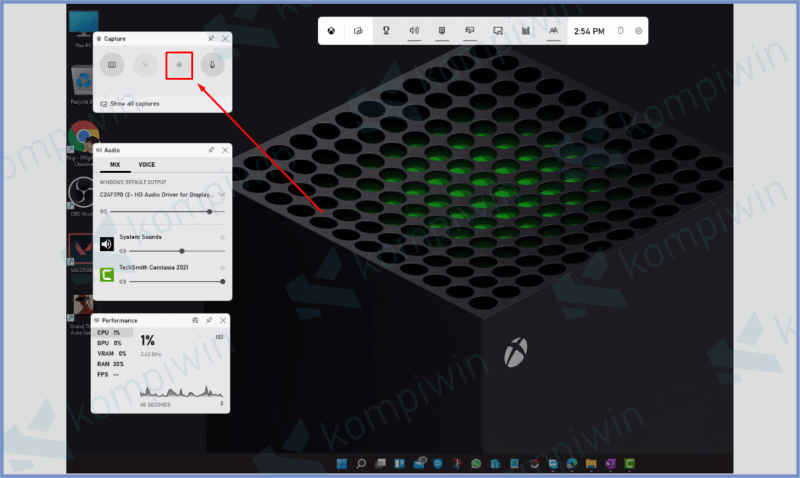The image size is (800, 478).
Task: Switch to the VOICE tab
Action: [x=146, y=165]
